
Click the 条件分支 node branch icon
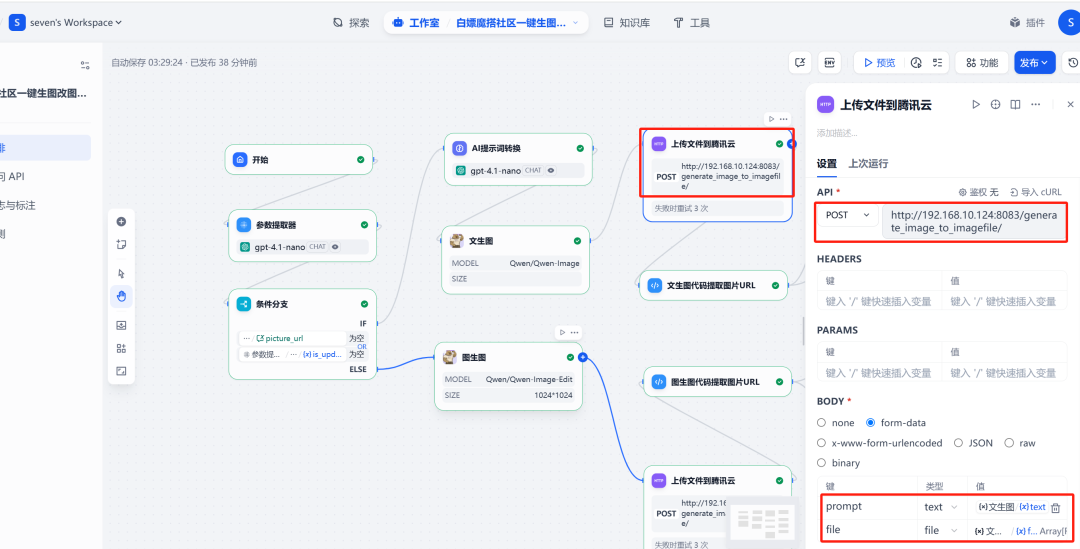(244, 304)
